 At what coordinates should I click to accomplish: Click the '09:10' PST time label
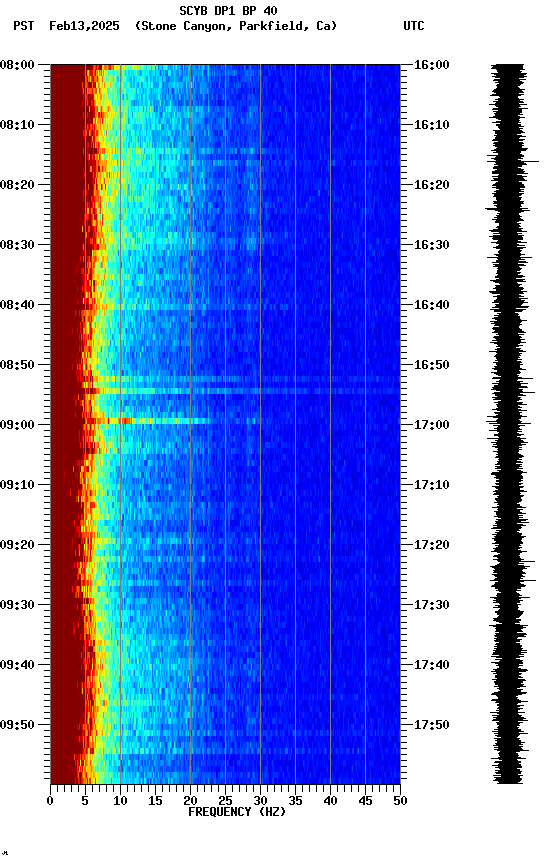point(17,485)
